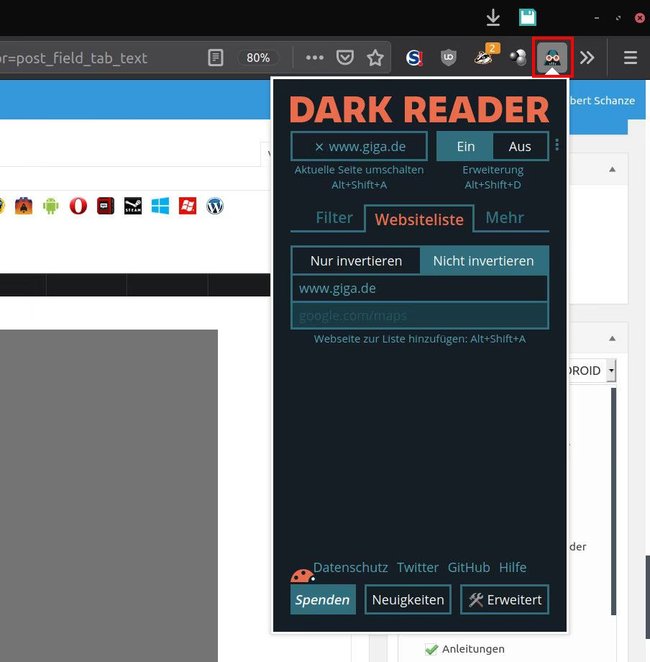Open Dark Reader three-dot settings menu
This screenshot has width=650, height=662.
click(x=557, y=145)
